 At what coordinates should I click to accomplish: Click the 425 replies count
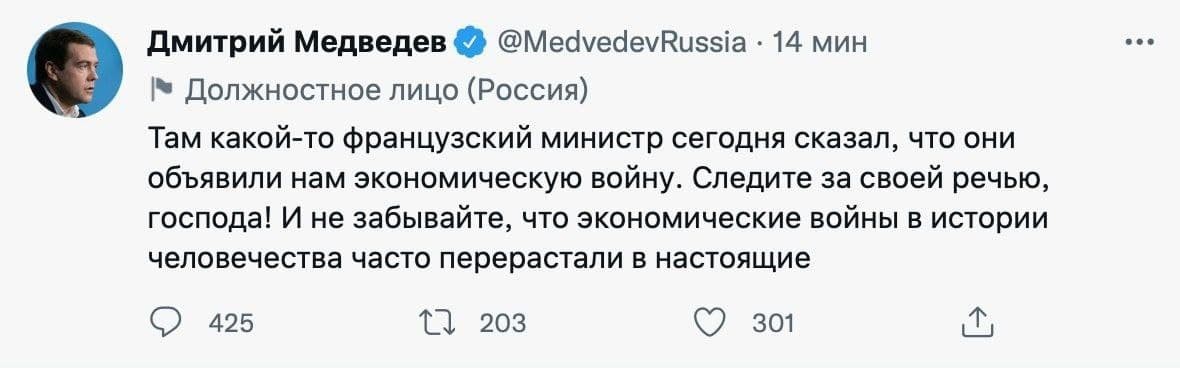click(231, 323)
